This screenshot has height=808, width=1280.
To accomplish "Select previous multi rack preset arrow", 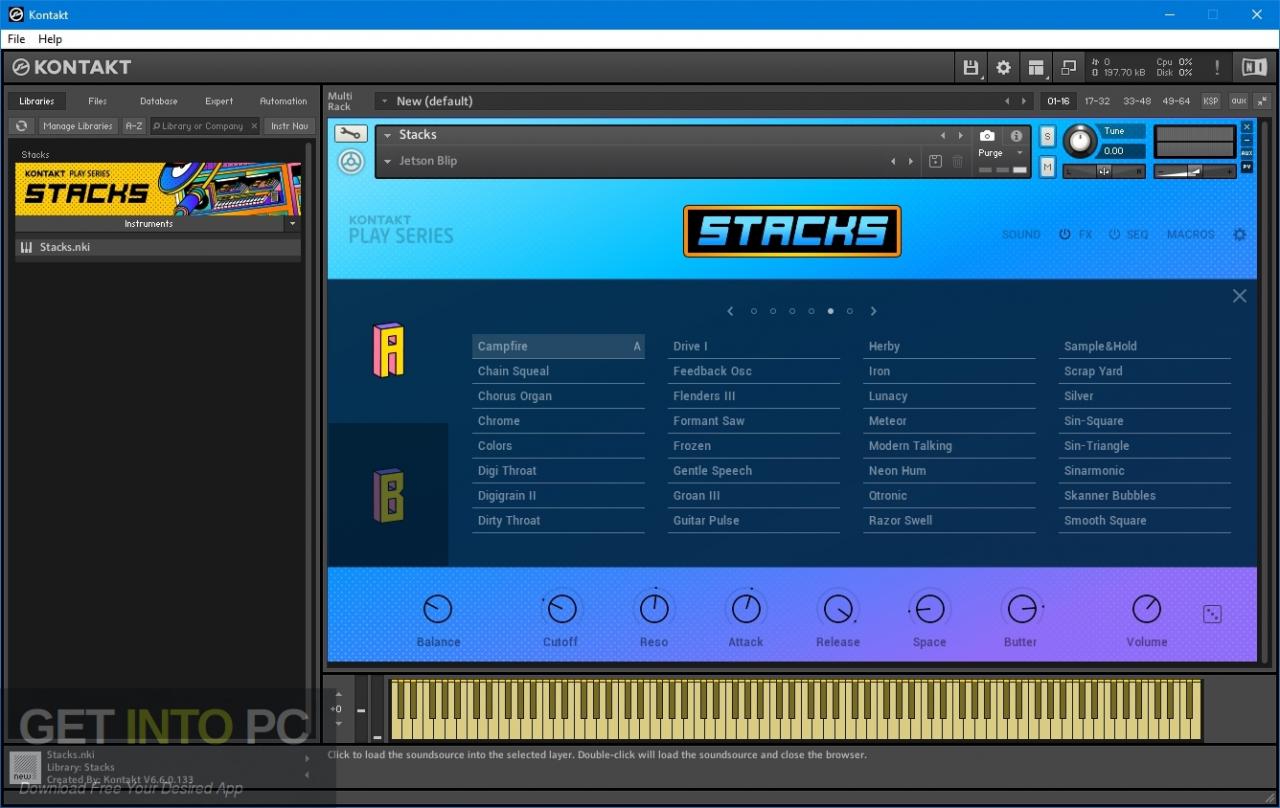I will (x=1007, y=101).
